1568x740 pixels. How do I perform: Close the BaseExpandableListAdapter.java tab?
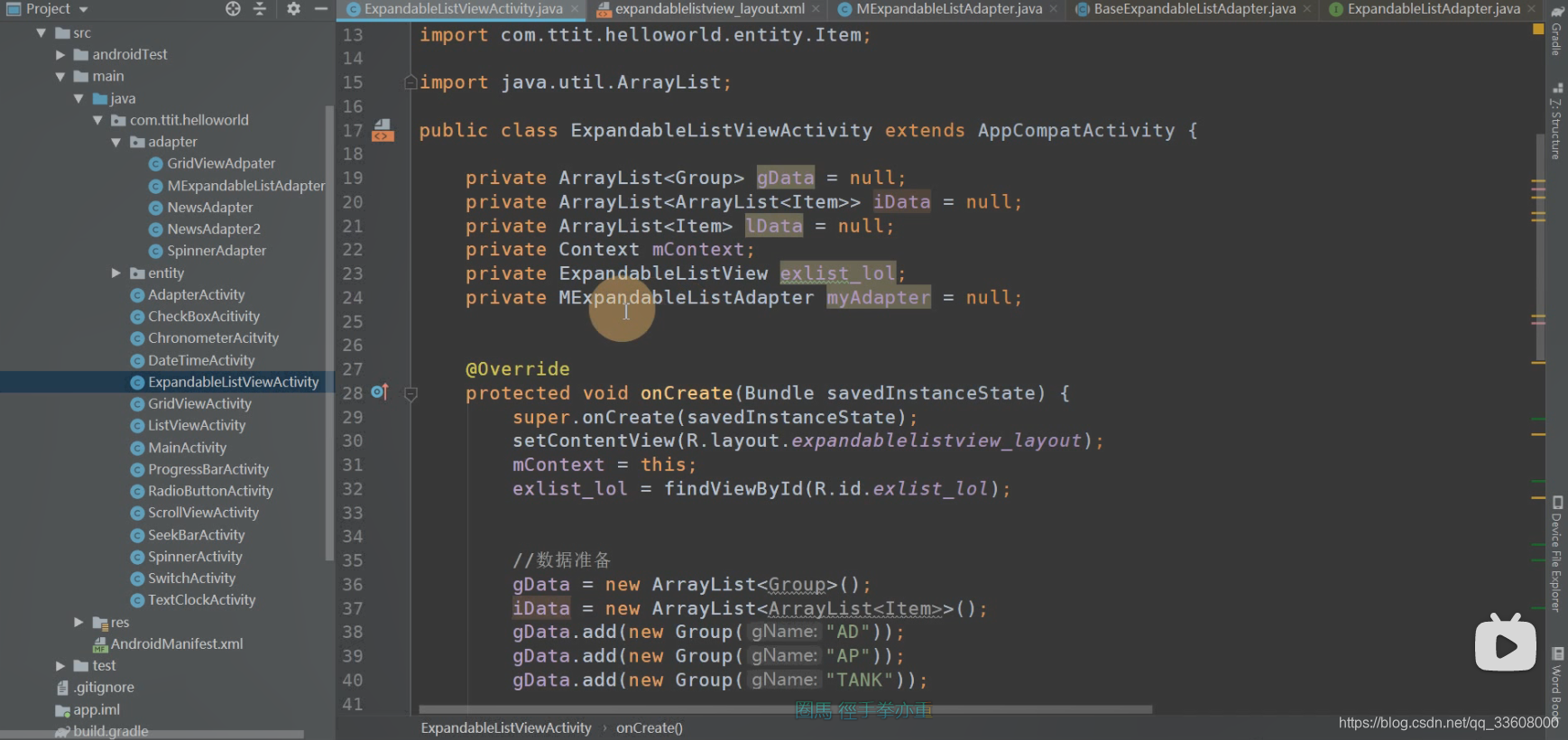[1307, 9]
